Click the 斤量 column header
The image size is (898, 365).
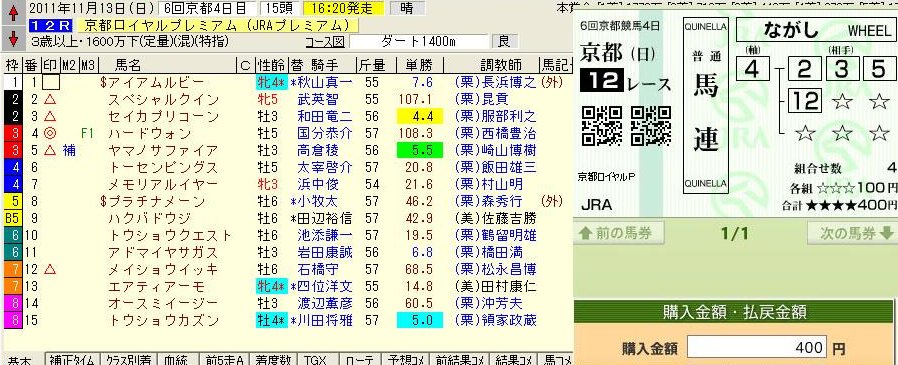(x=372, y=65)
